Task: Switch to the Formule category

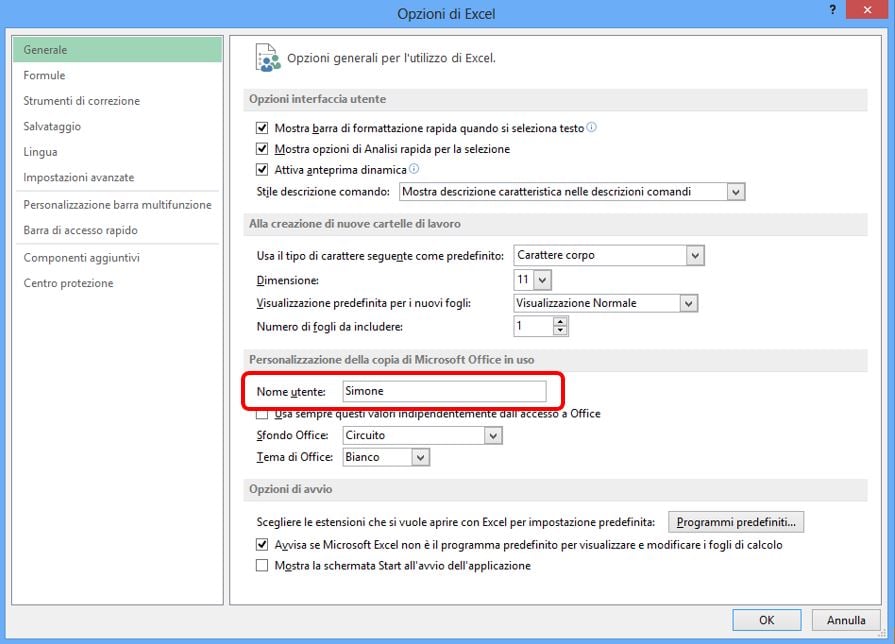Action: click(118, 75)
